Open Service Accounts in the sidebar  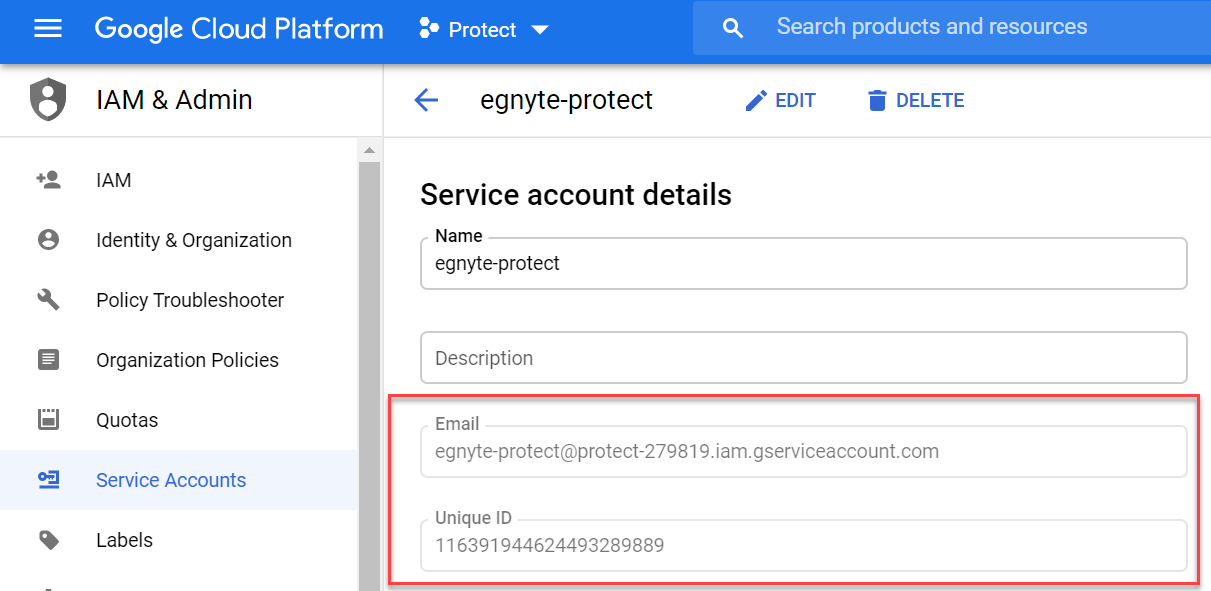171,480
